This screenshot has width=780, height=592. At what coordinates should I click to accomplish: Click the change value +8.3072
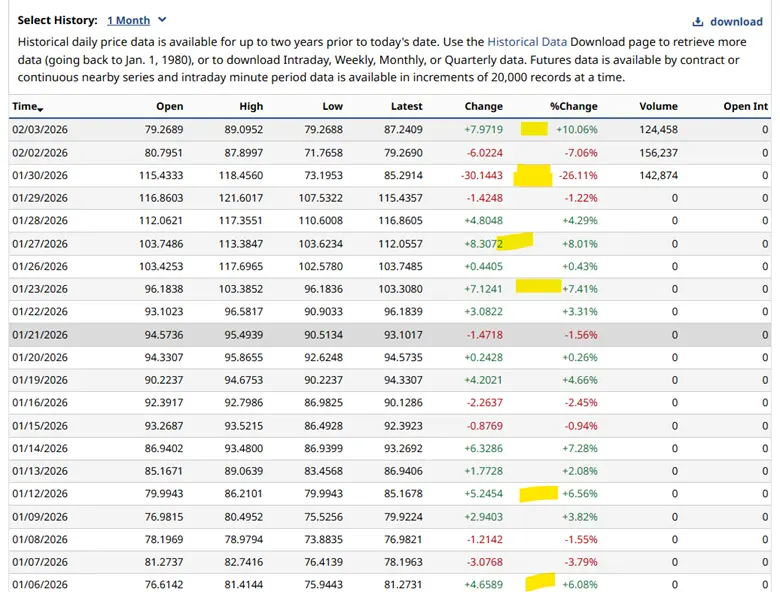click(x=484, y=244)
